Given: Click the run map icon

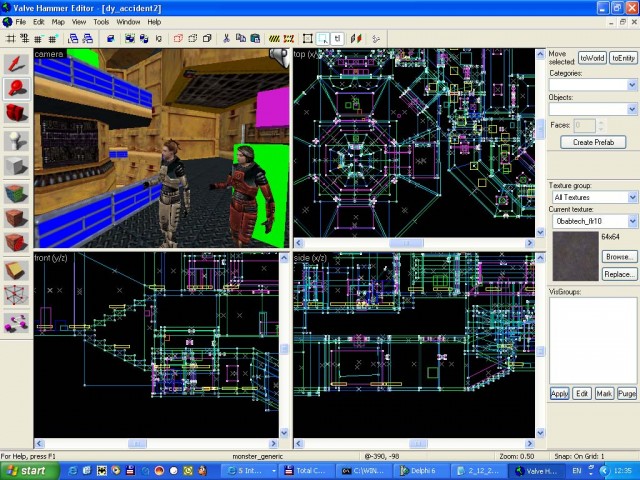Looking at the screenshot, I should 376,39.
